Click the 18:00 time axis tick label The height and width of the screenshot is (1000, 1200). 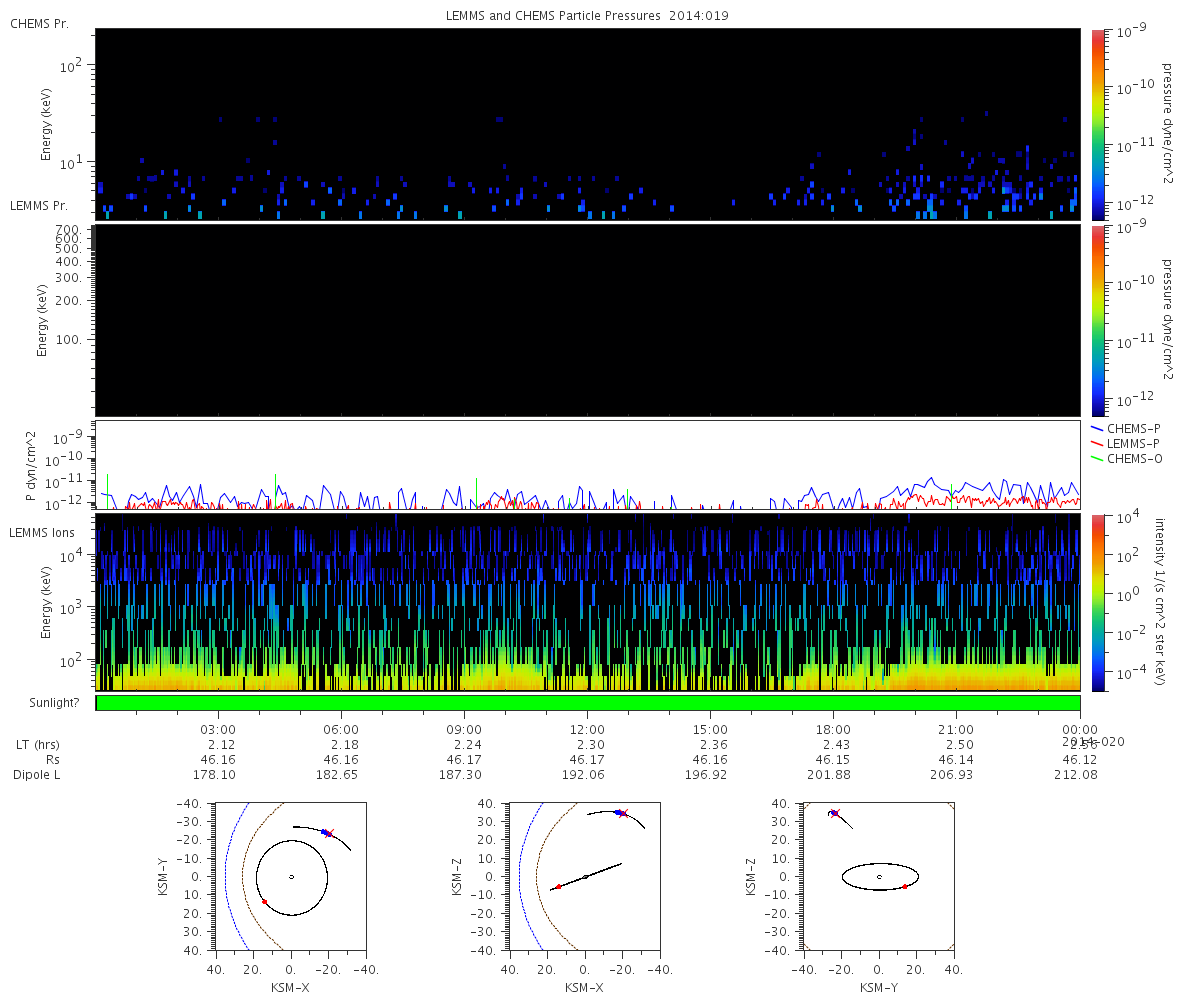pyautogui.click(x=833, y=729)
